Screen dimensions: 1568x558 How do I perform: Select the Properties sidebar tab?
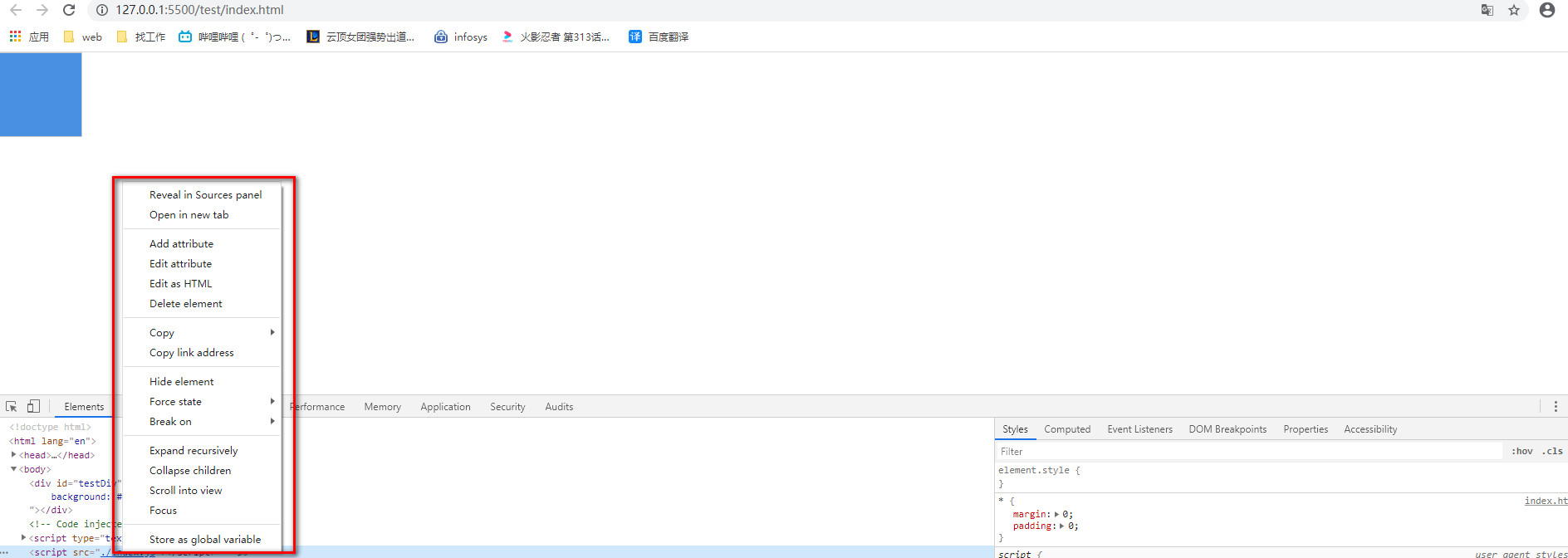pos(1306,429)
